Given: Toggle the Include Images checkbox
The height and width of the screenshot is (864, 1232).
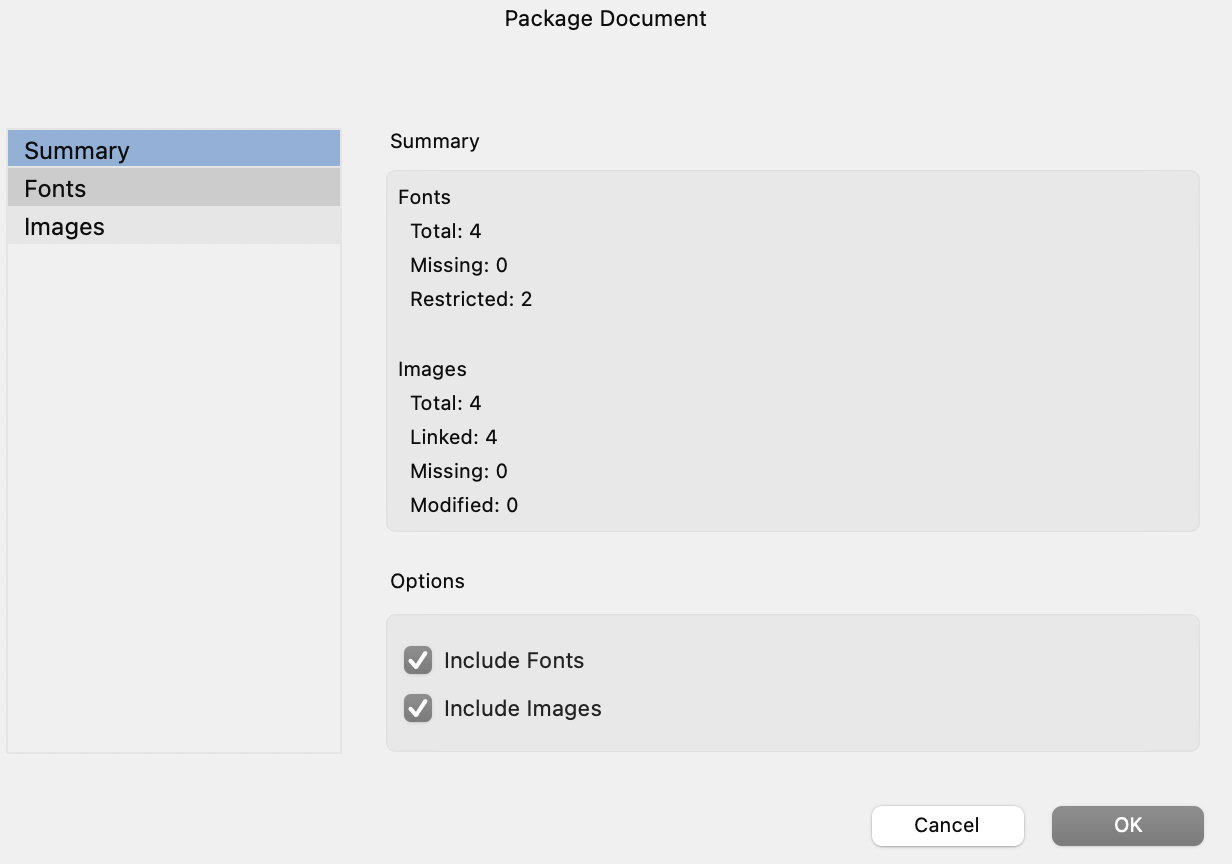Looking at the screenshot, I should click(418, 708).
